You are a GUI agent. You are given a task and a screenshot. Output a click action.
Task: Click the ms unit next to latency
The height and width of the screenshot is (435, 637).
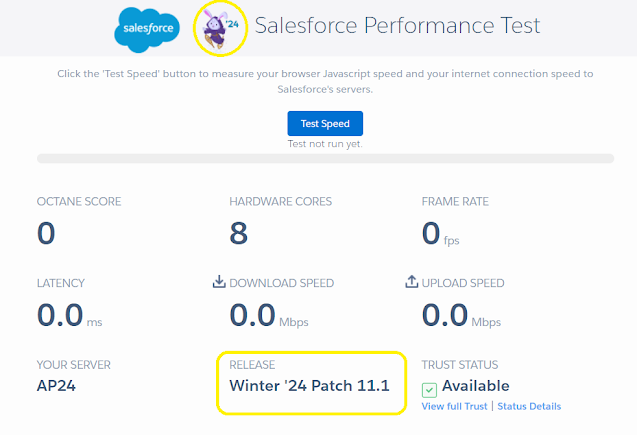[x=94, y=322]
